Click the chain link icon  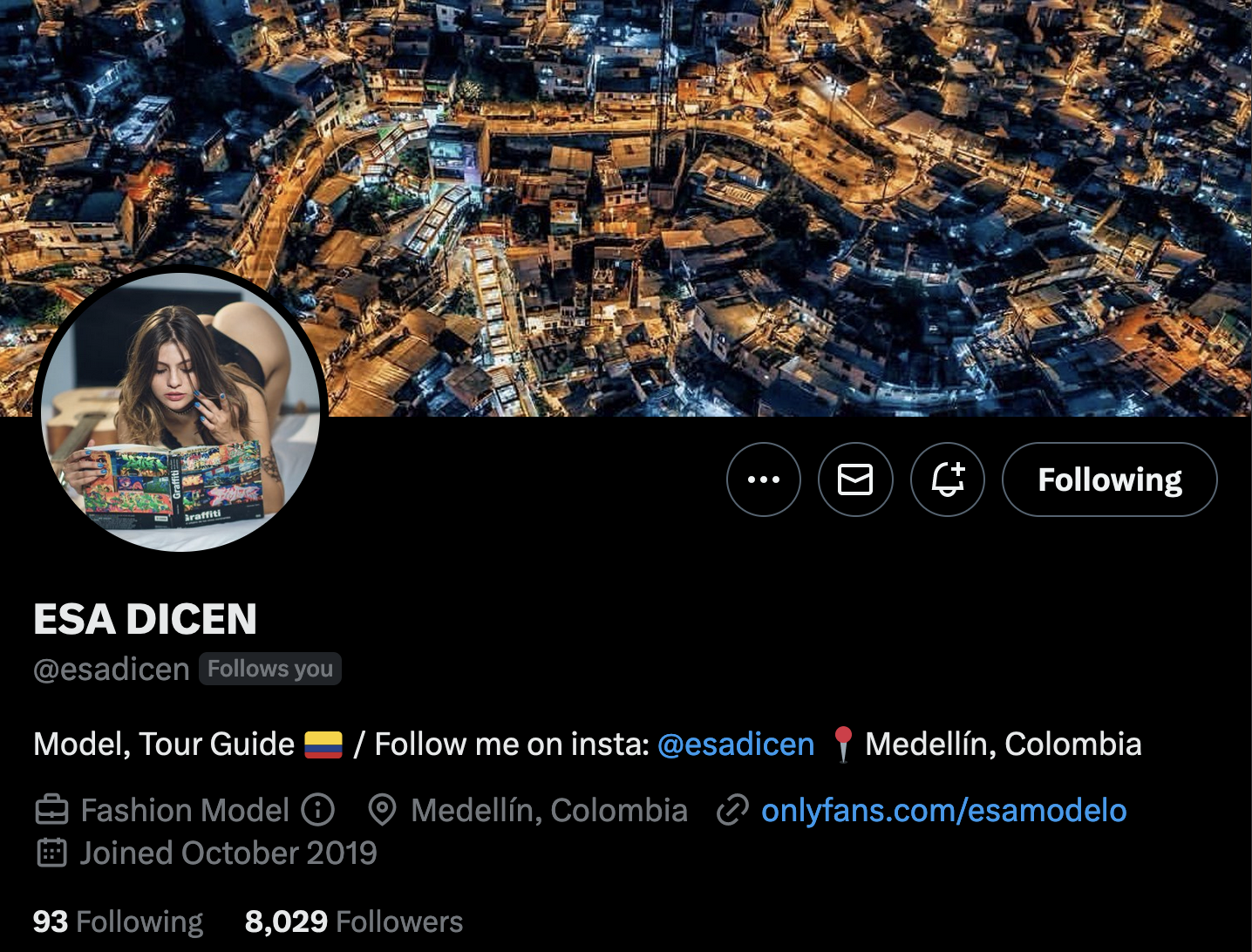[732, 811]
